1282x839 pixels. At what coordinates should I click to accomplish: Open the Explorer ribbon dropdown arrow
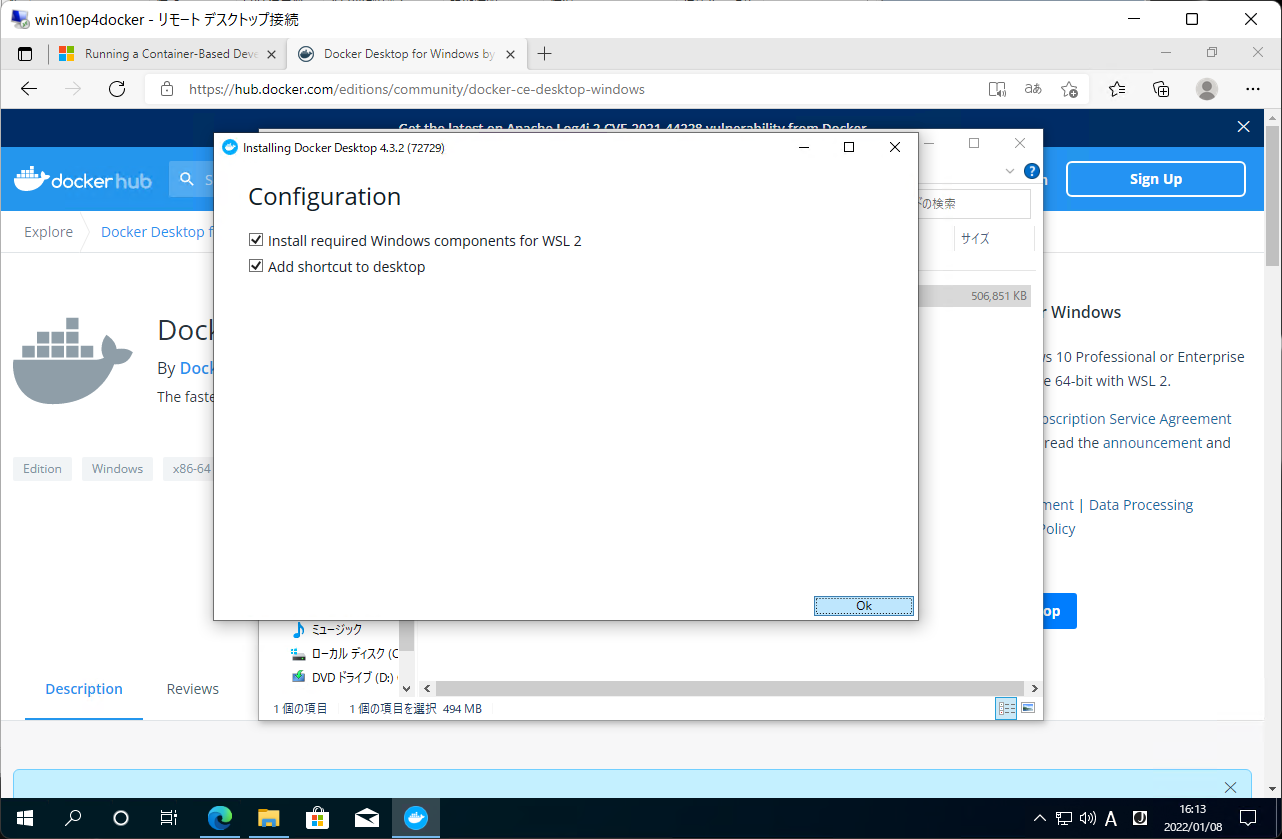coord(1009,170)
